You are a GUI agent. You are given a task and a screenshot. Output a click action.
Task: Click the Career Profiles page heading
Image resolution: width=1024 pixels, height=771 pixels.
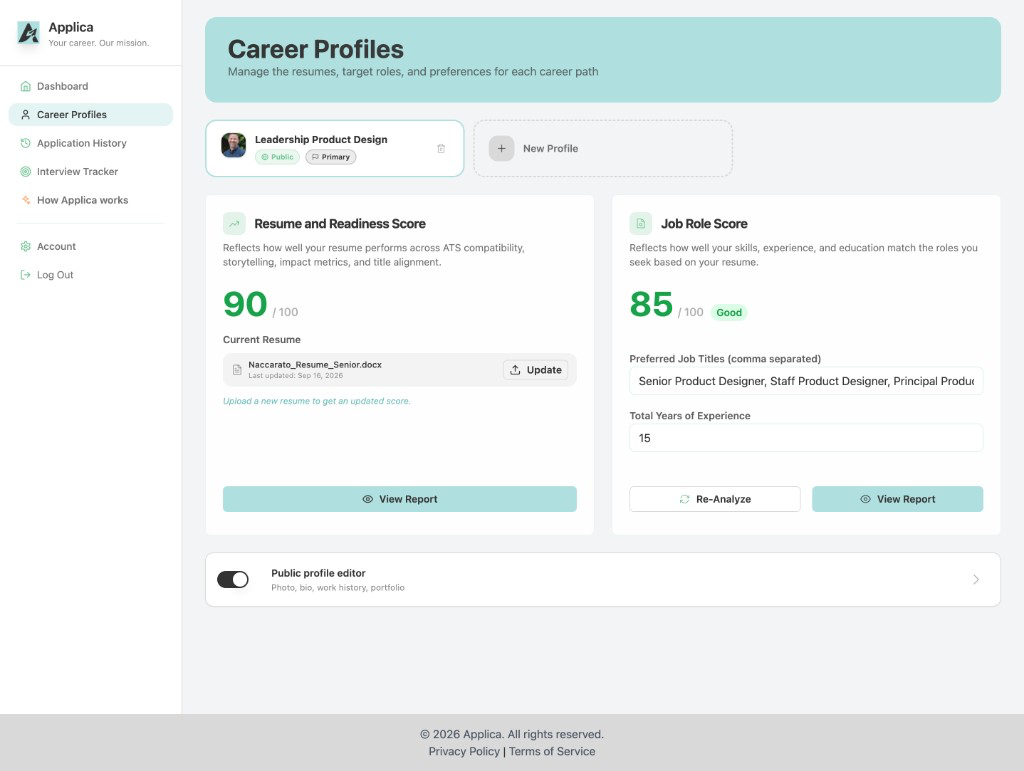click(x=315, y=50)
